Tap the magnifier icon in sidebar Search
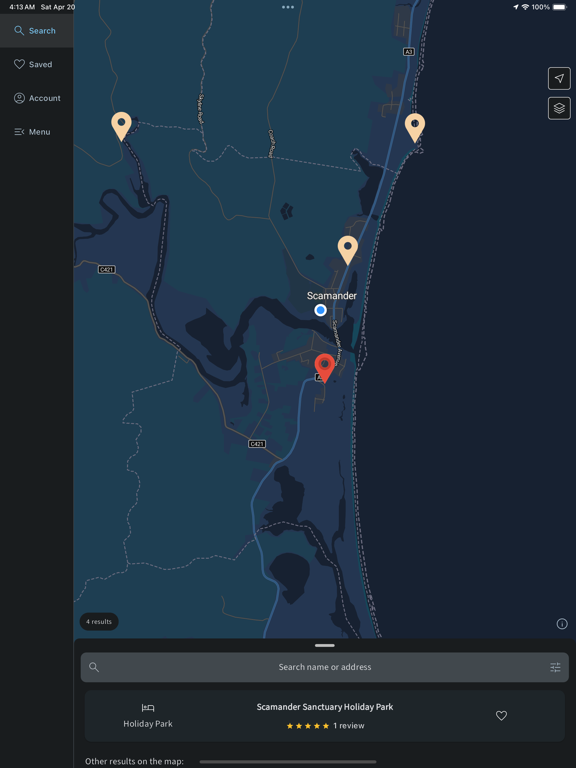Viewport: 576px width, 768px height. 19,31
